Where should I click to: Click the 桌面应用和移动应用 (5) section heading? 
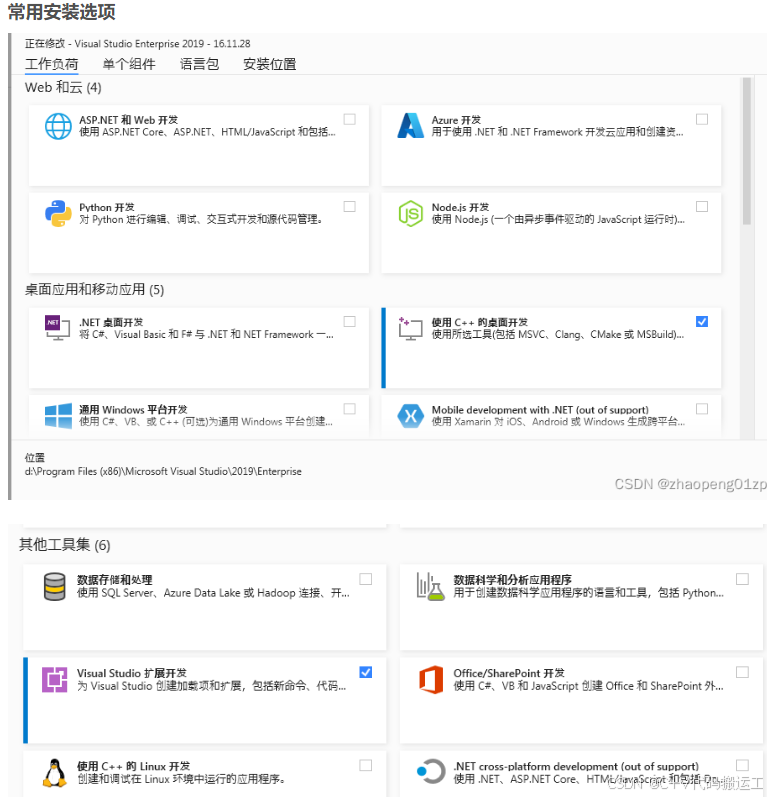(x=94, y=290)
